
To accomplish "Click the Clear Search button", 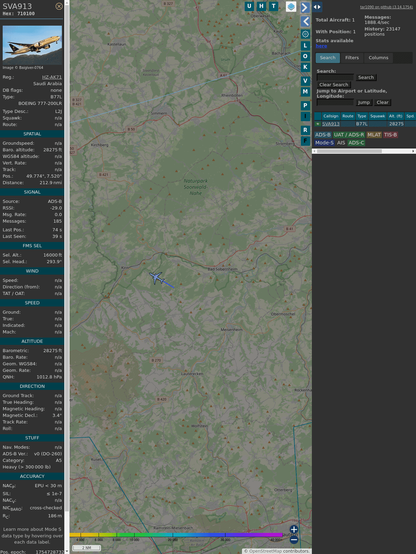I will click(x=334, y=85).
